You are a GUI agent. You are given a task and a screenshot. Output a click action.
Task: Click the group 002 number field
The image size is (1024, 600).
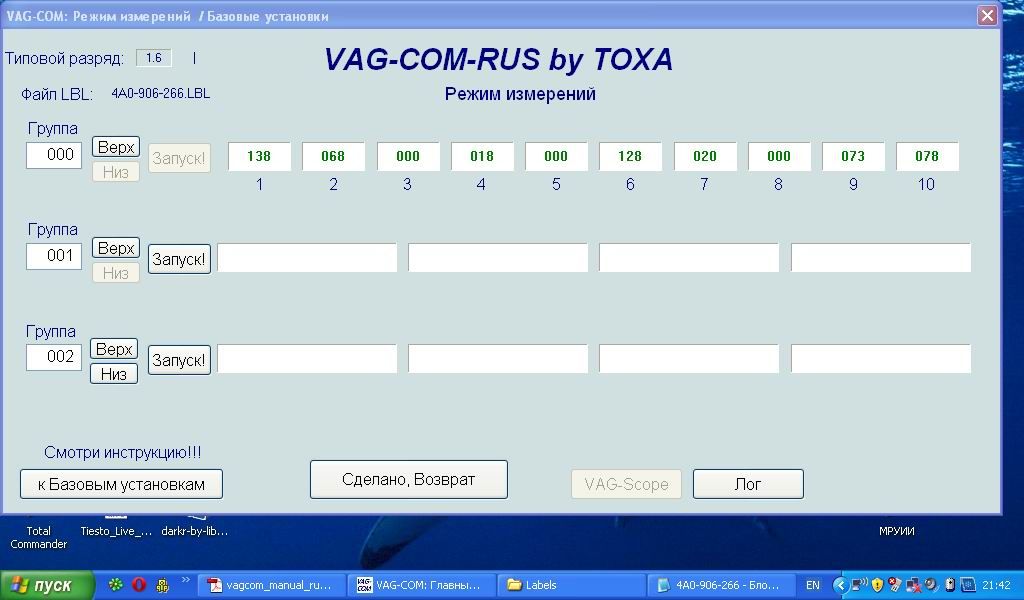coord(54,357)
